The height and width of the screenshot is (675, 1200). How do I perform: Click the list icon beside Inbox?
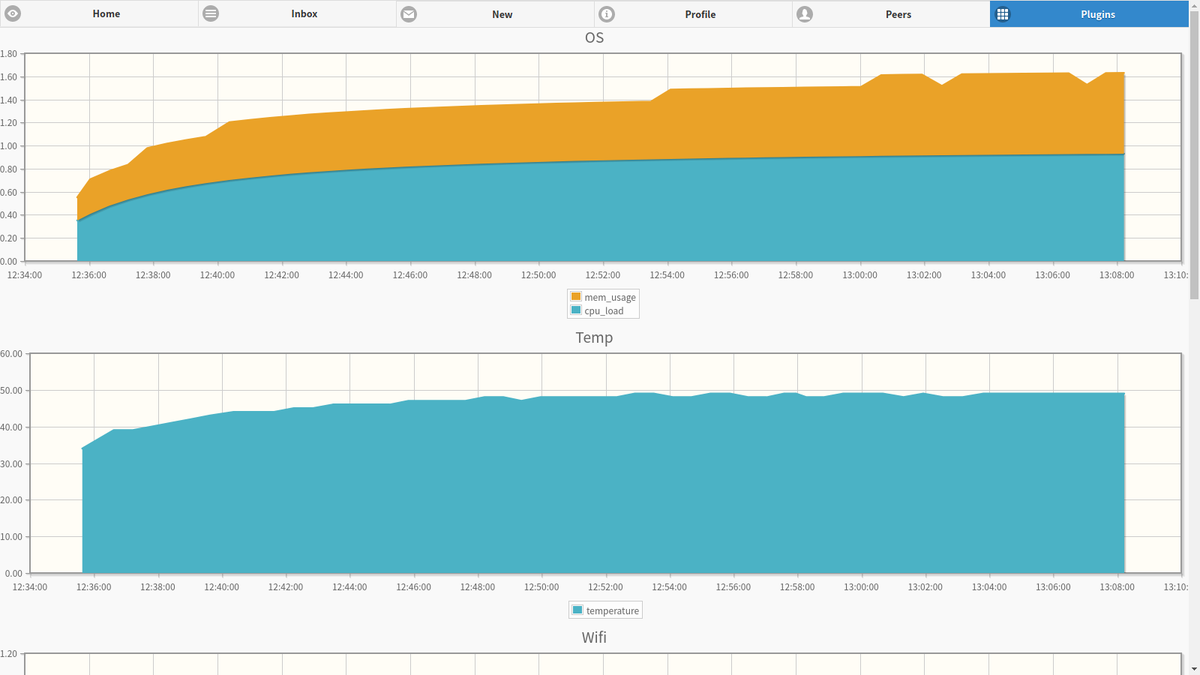pos(210,14)
